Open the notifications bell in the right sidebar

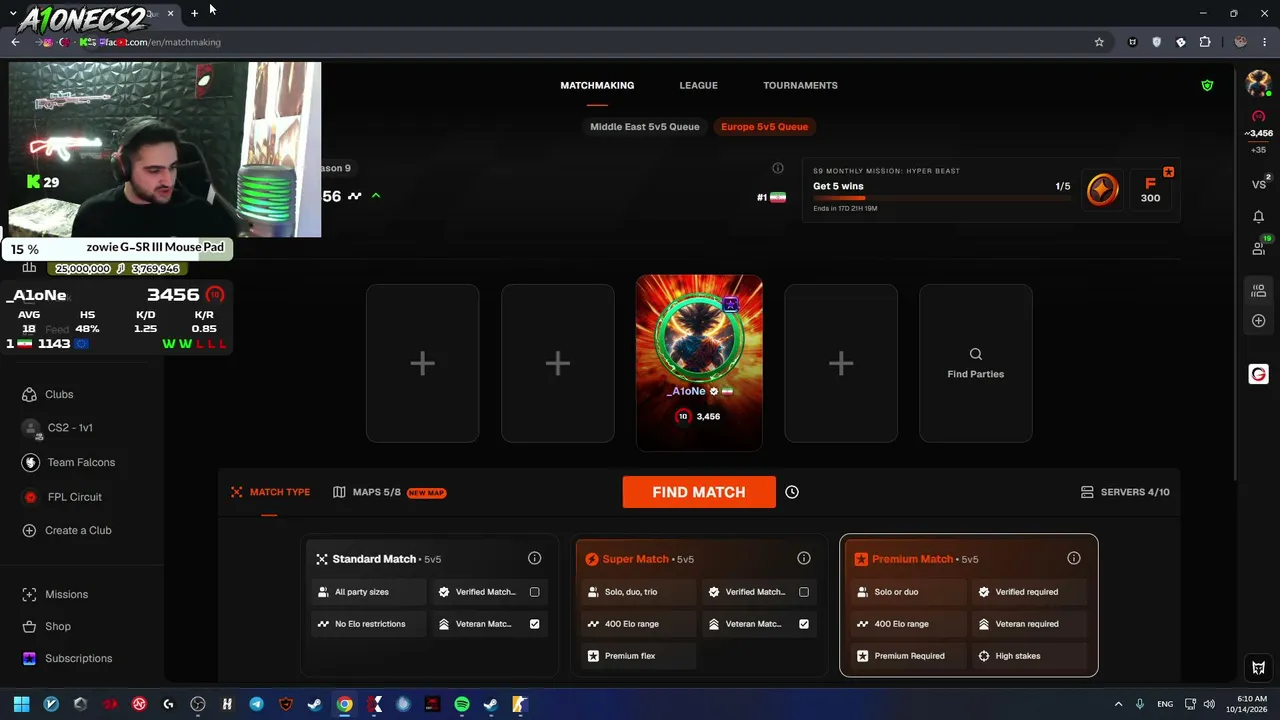pyautogui.click(x=1258, y=216)
